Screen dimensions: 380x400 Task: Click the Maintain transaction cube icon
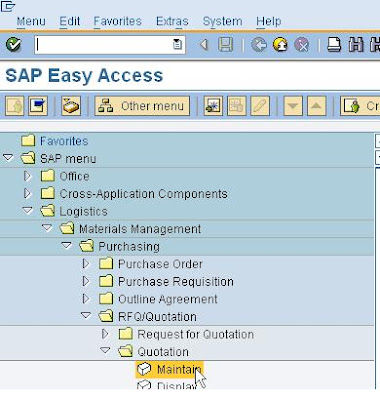(x=144, y=369)
